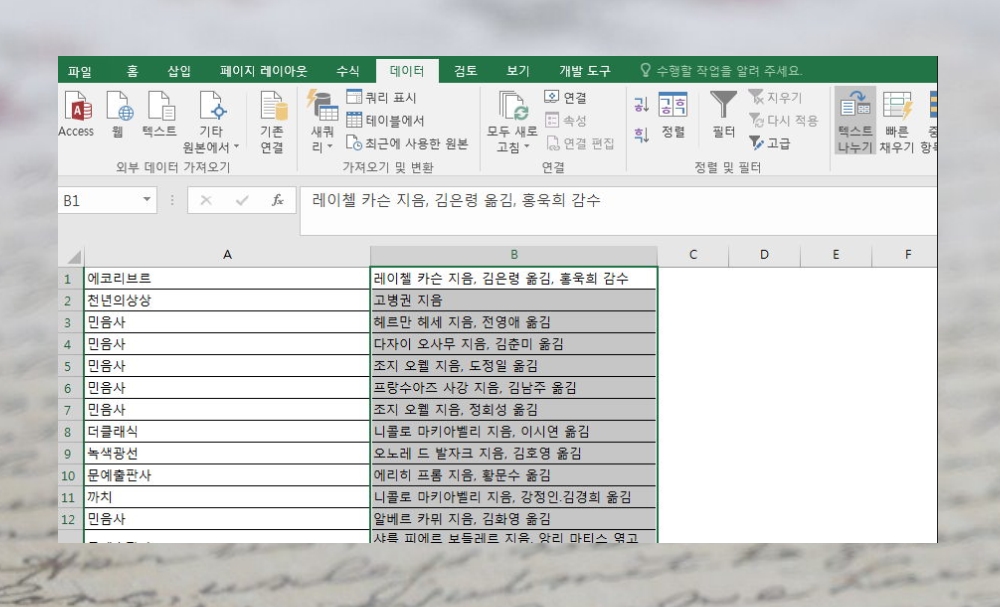Click cell 헤르만 헤세 지음, 전영애 옮김
The width and height of the screenshot is (1000, 607).
coord(514,322)
